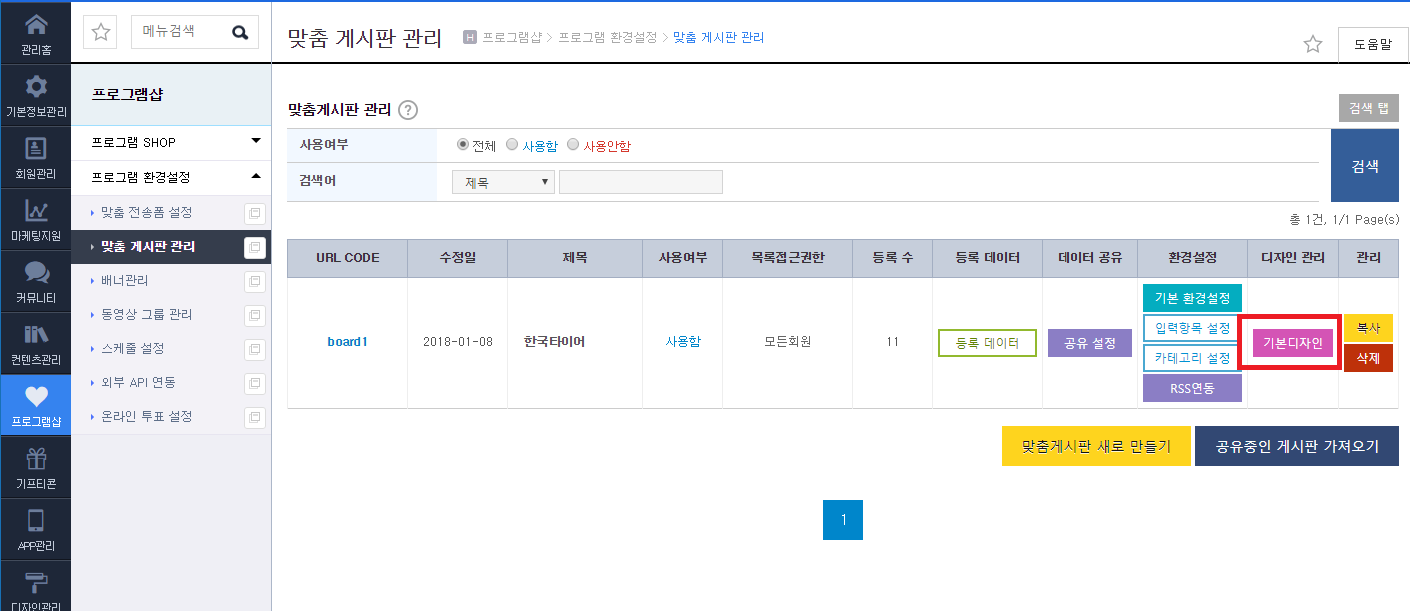Select the 전체 radio button
The width and height of the screenshot is (1410, 611).
[x=463, y=144]
